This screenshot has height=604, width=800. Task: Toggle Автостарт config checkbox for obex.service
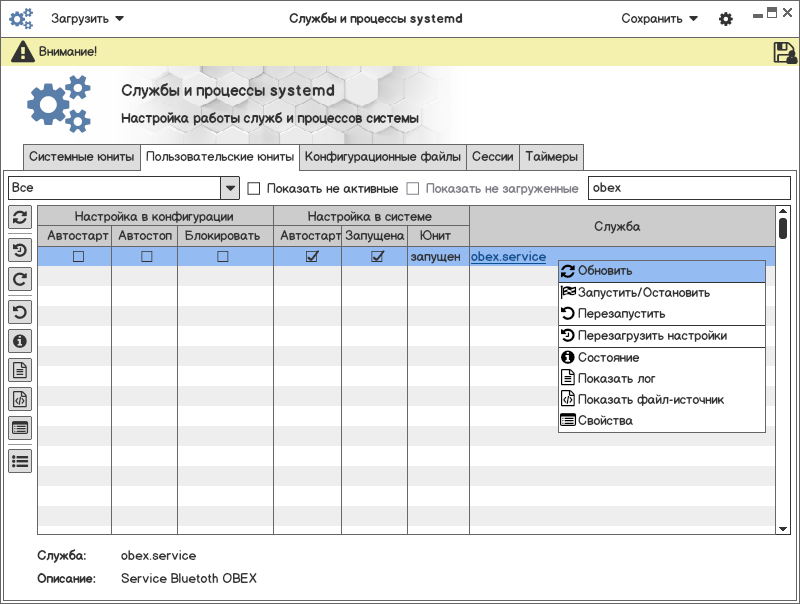[x=78, y=257]
